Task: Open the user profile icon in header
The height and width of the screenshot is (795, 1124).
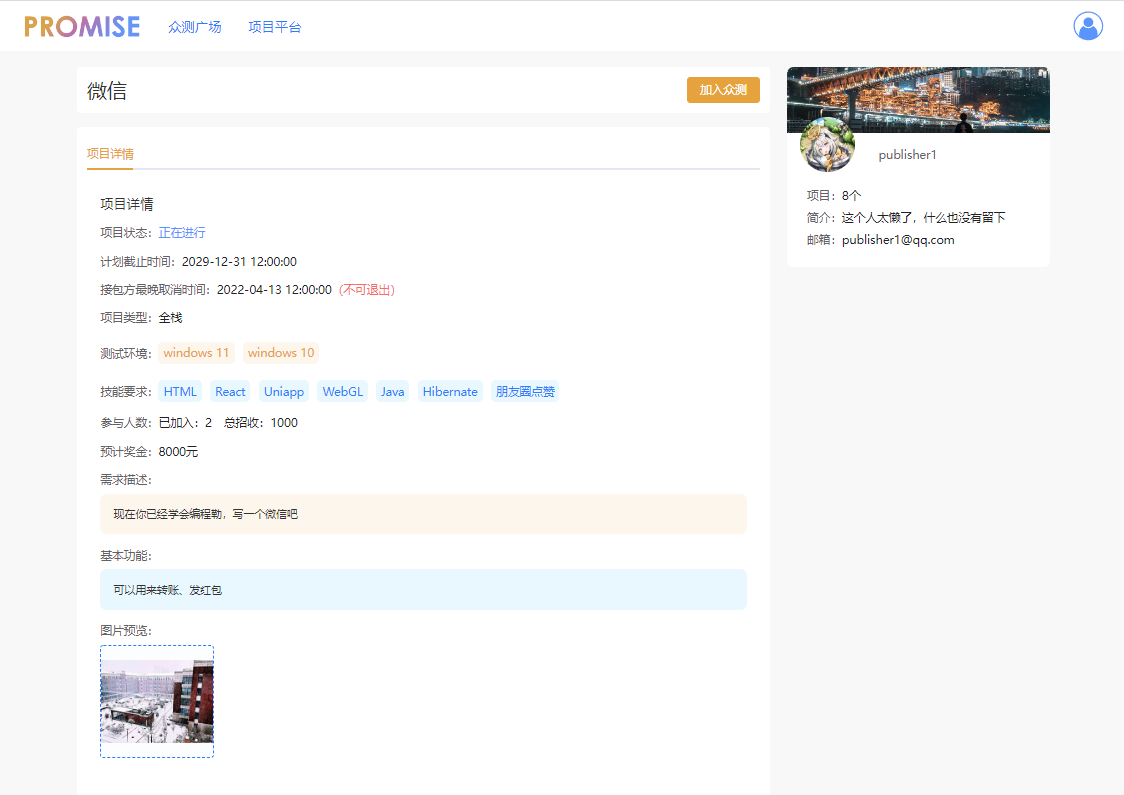Action: [x=1087, y=26]
